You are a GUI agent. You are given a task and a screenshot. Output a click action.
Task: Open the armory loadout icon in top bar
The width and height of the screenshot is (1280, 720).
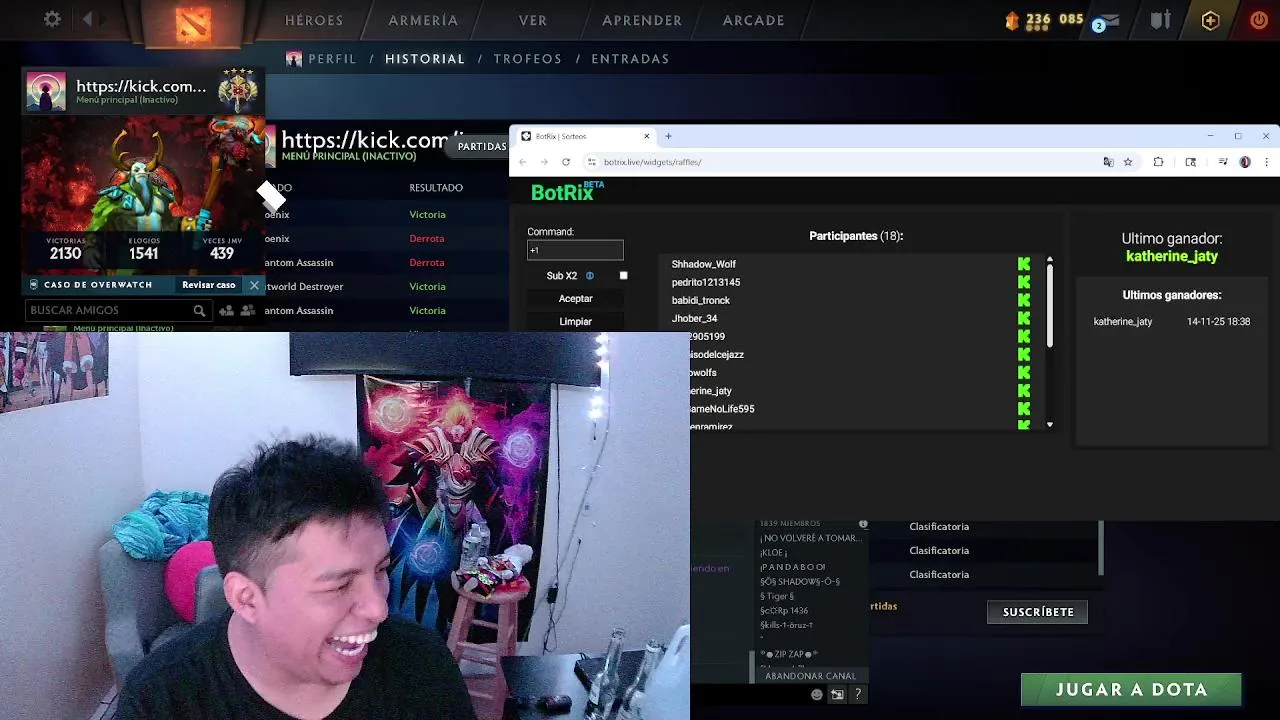1160,20
